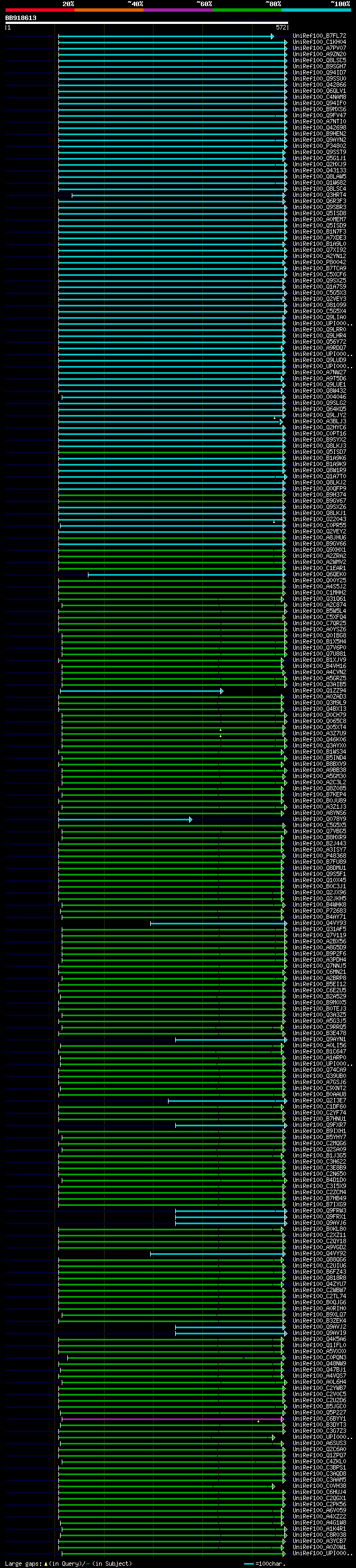Image resolution: width=356 pixels, height=1568 pixels.
Task: Select hit label UniRef100_O04046
Action: point(319,397)
